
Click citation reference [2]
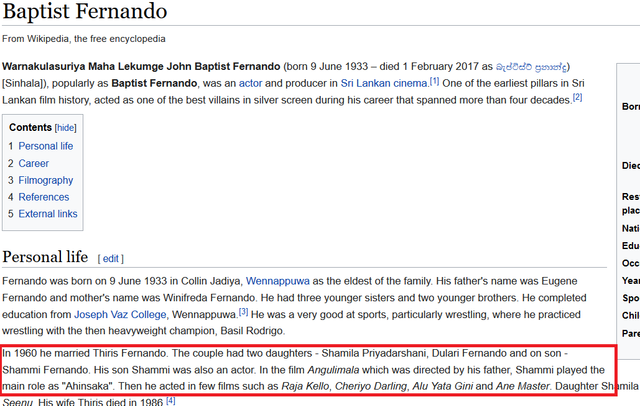click(577, 97)
